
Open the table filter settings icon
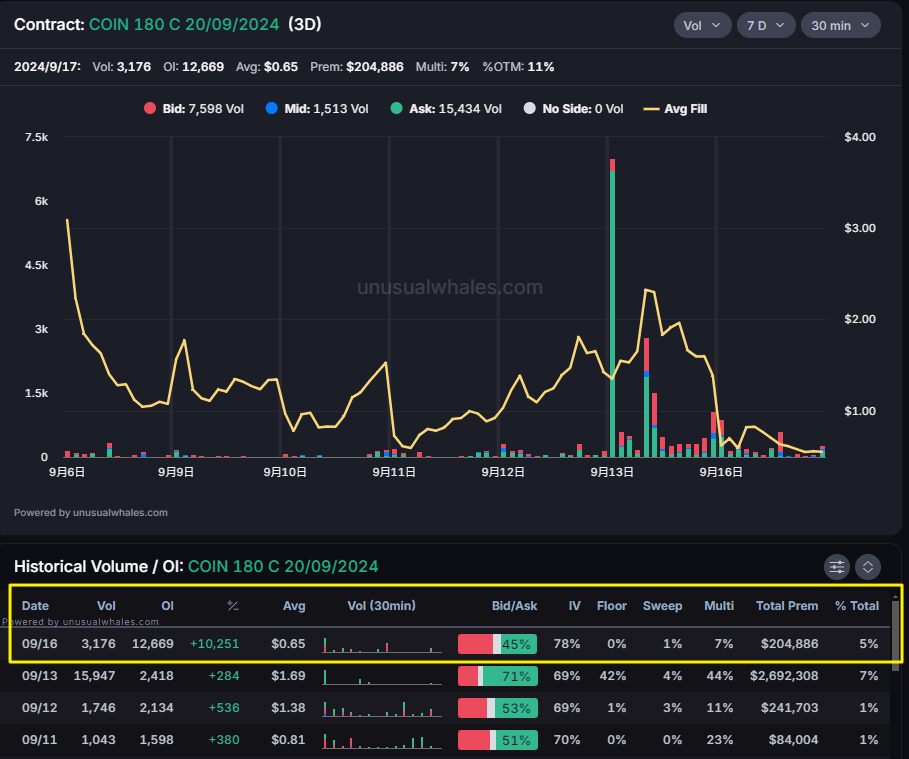coord(837,567)
